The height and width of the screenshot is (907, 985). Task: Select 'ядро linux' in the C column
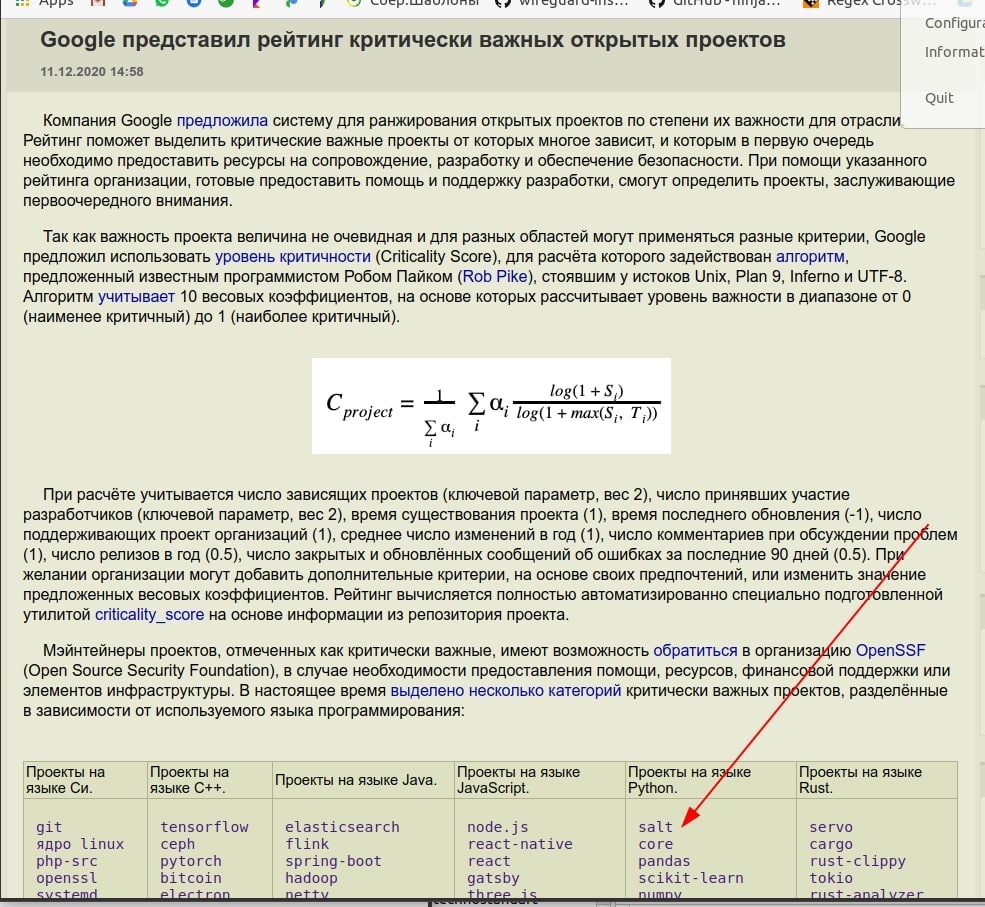(80, 844)
